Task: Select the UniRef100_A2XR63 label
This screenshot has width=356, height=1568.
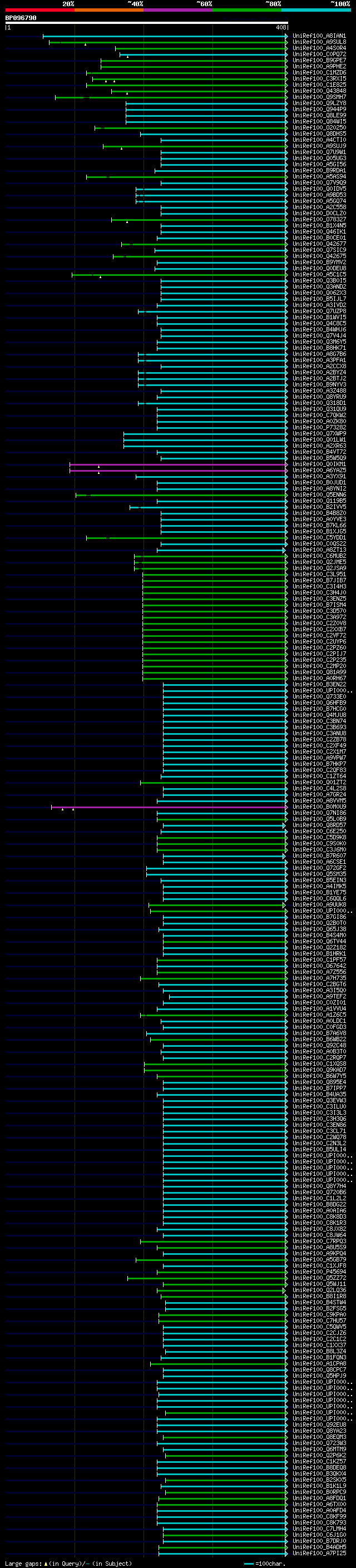Action: pyautogui.click(x=319, y=446)
